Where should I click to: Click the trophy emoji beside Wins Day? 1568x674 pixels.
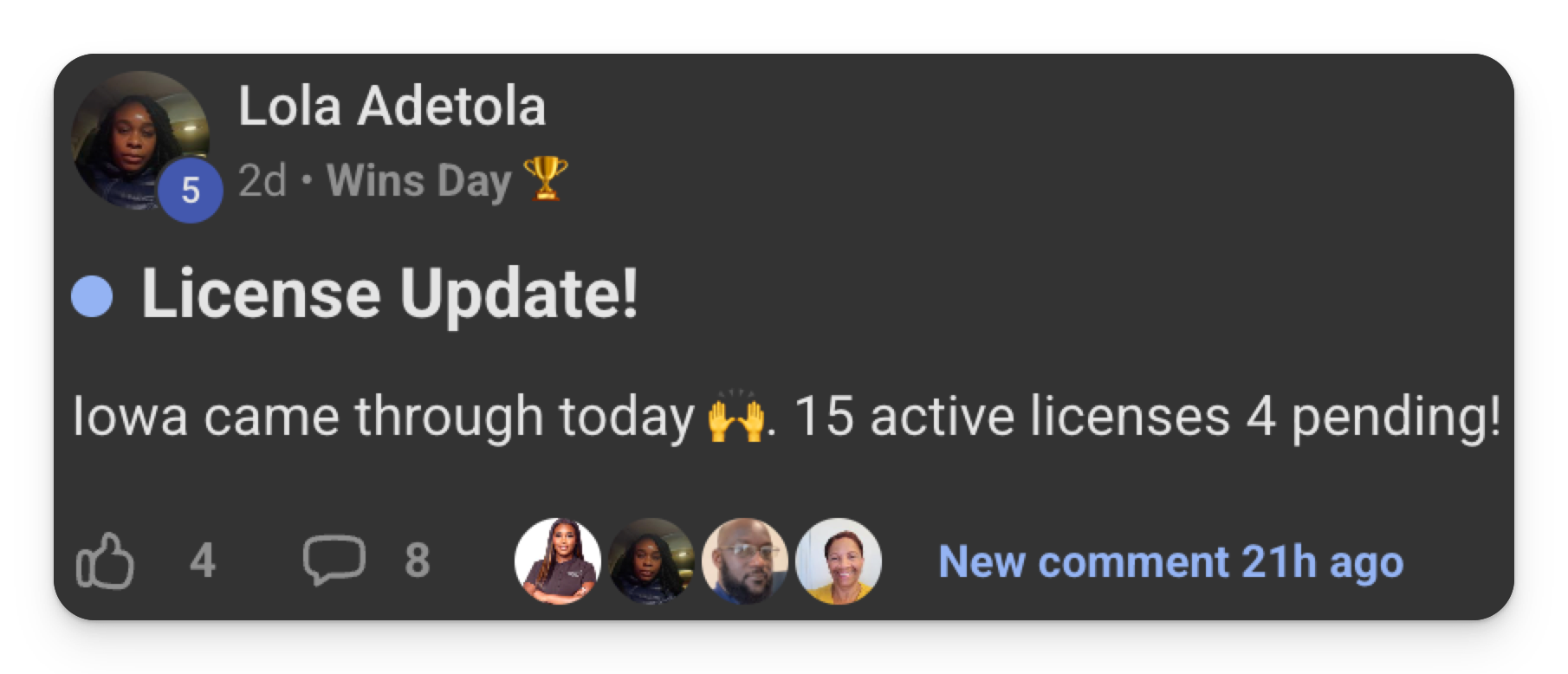(546, 179)
